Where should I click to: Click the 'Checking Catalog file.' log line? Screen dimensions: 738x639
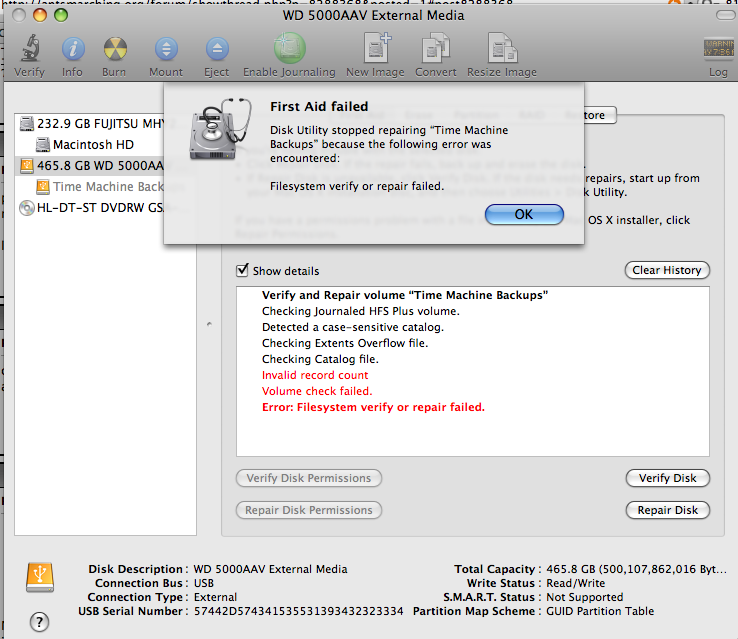[320, 359]
